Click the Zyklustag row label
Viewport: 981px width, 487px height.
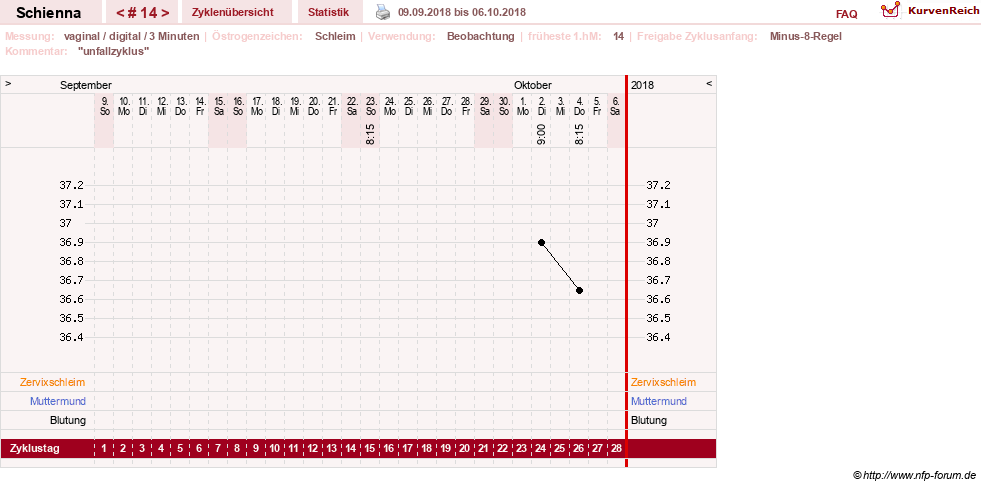coord(34,448)
